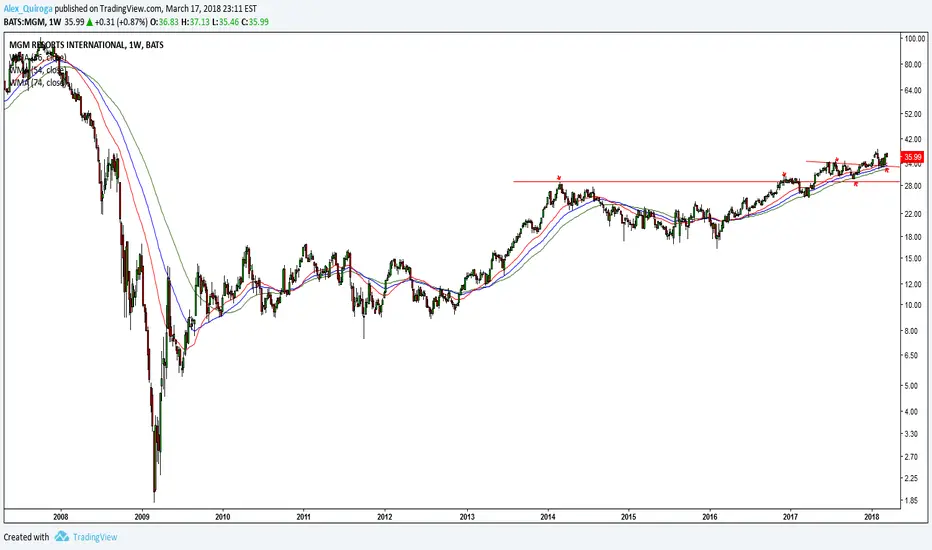Click the red star marker at the 2014 peak
This screenshot has height=550, width=932.
[559, 178]
